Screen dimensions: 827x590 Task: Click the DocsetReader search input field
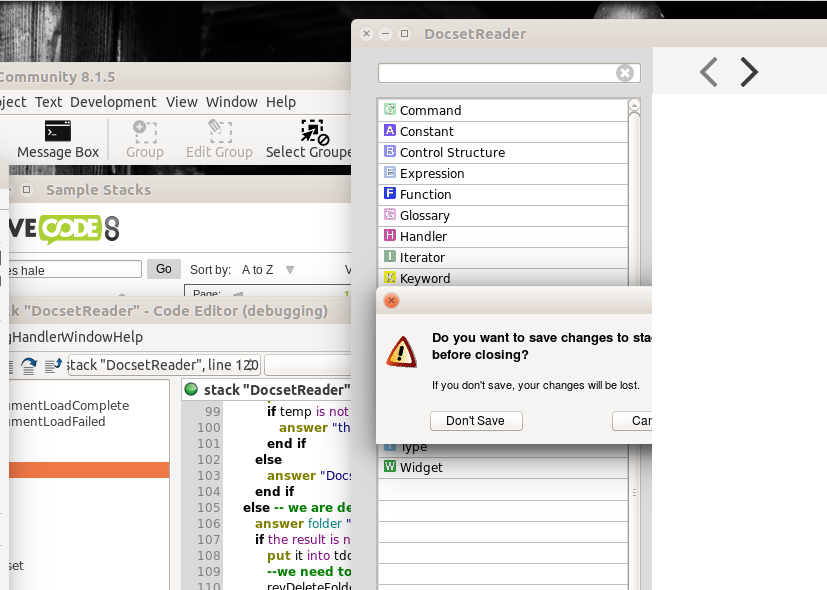pyautogui.click(x=497, y=73)
